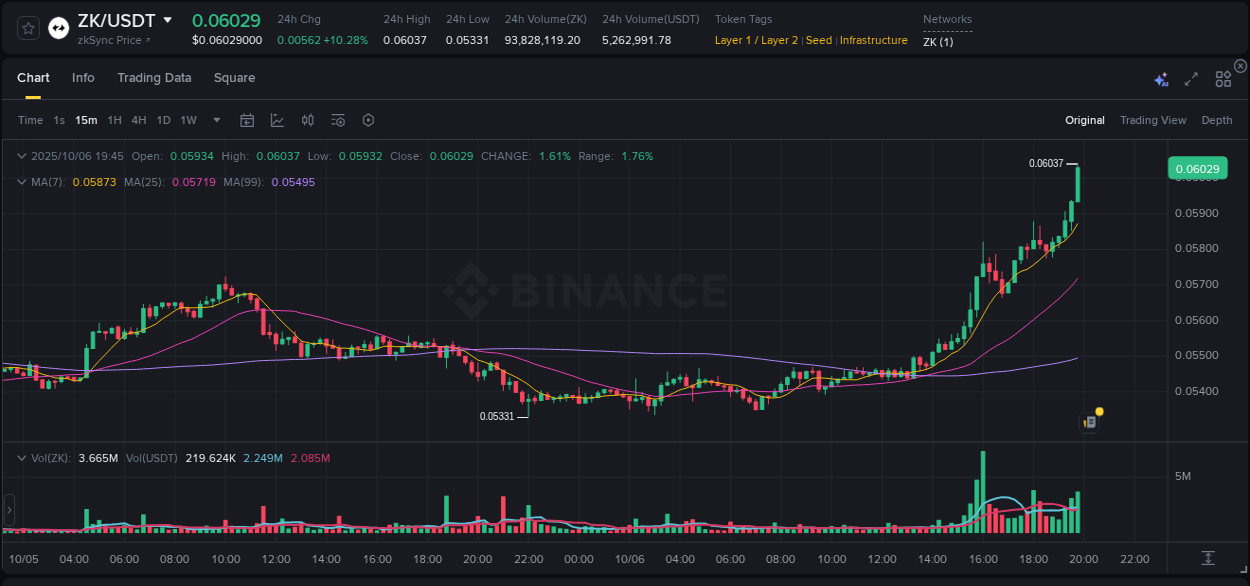Select the Original chart view
1250x586 pixels.
pos(1084,120)
